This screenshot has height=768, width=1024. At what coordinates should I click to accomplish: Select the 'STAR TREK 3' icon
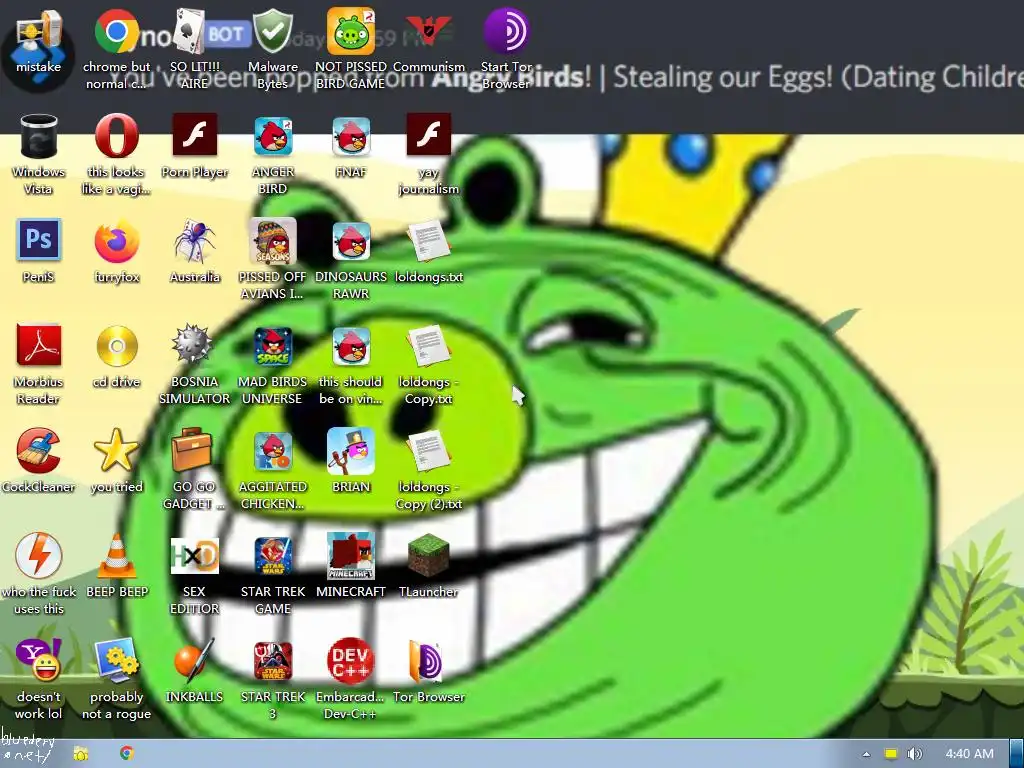272,661
